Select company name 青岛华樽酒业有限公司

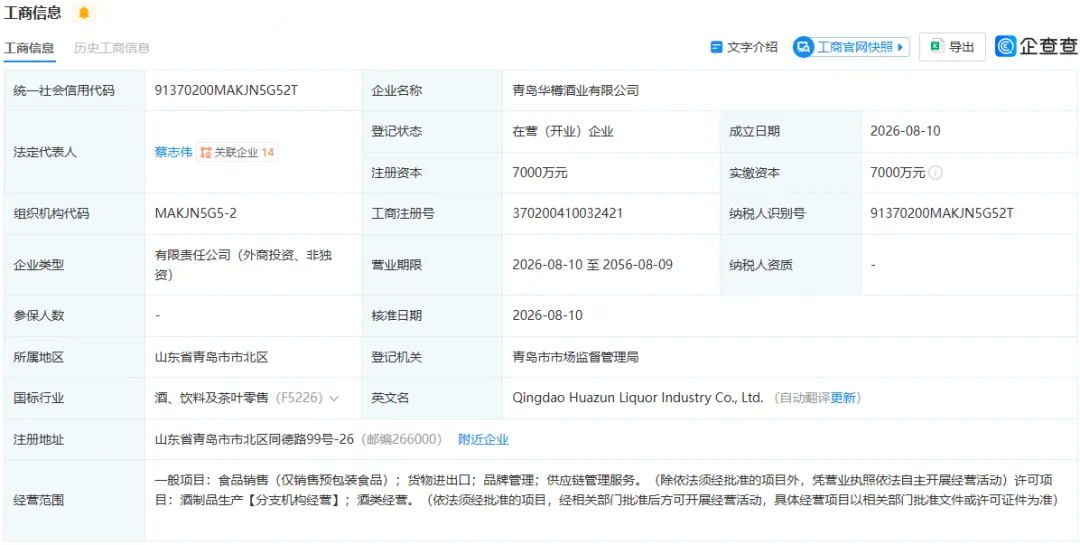coord(577,90)
